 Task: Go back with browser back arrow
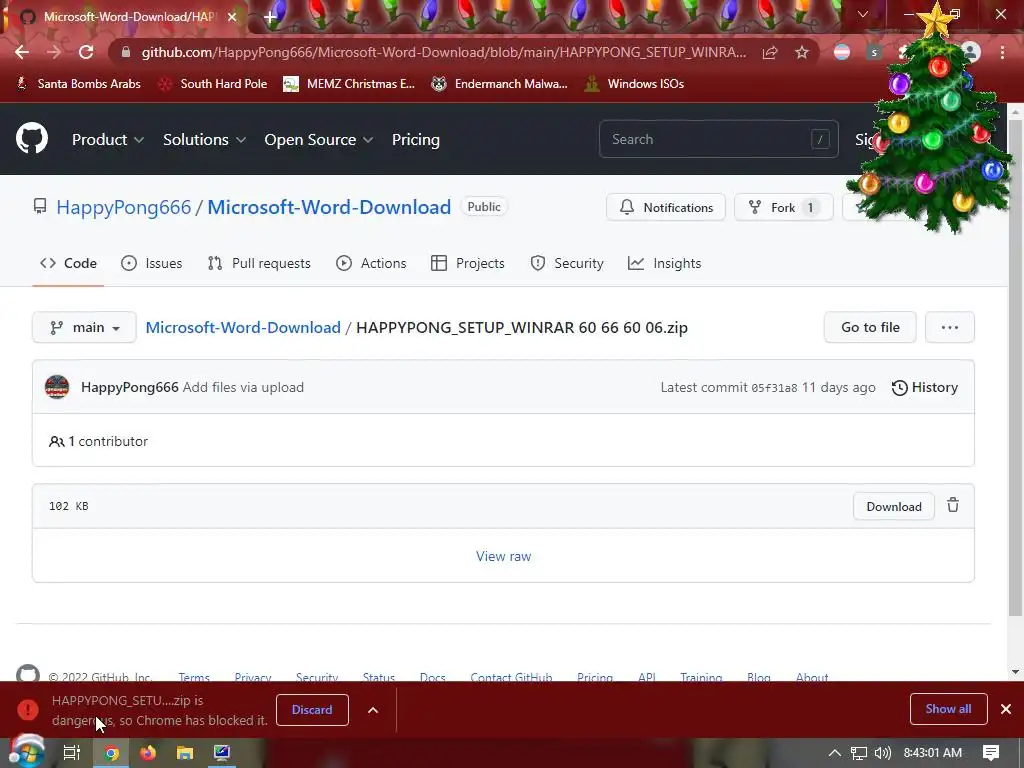coord(22,52)
